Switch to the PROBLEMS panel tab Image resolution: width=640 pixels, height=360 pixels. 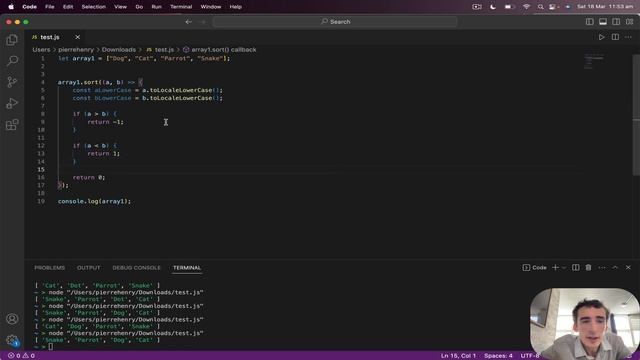(x=50, y=268)
